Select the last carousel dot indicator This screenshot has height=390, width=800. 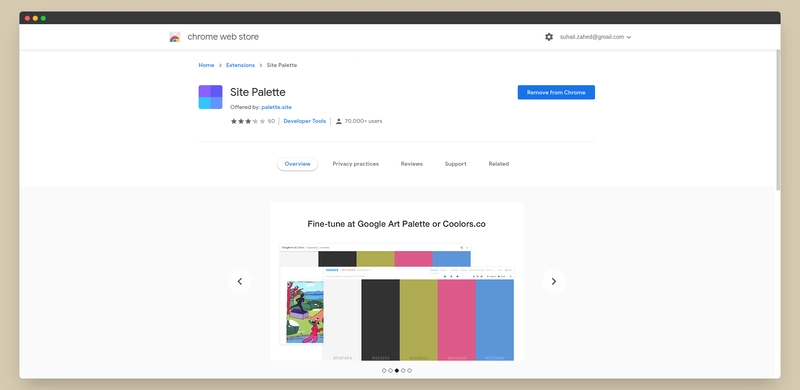tap(409, 371)
